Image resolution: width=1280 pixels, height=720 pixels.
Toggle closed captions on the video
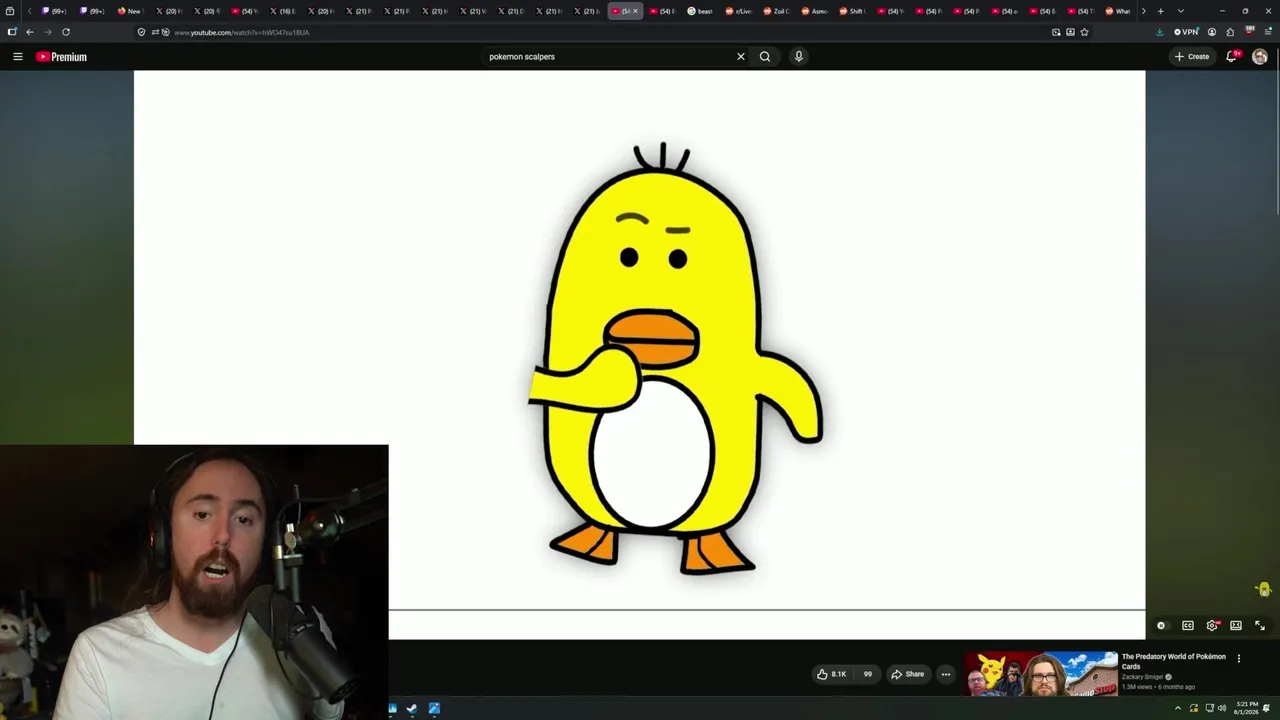click(x=1188, y=626)
